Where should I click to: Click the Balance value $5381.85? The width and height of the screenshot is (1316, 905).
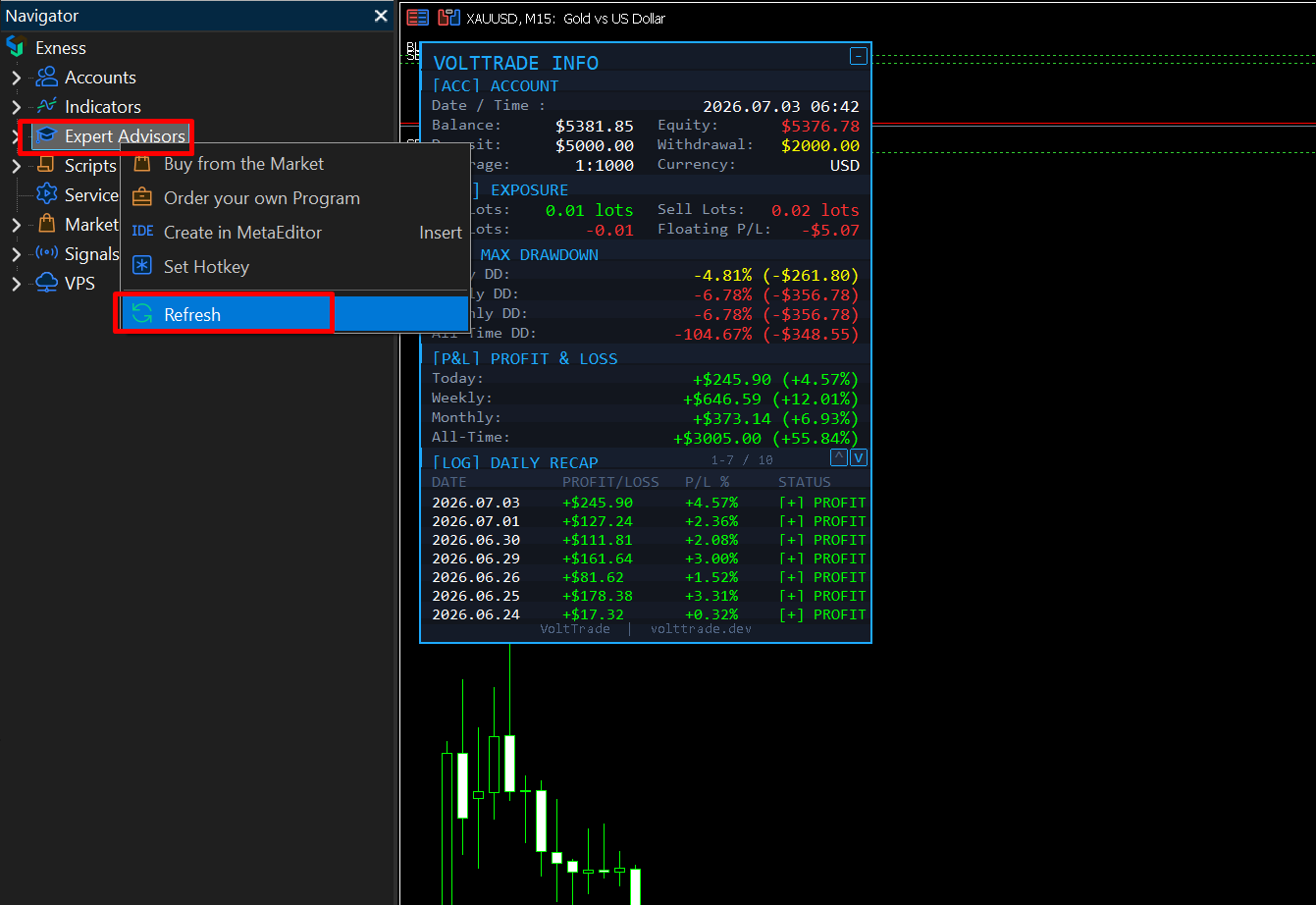point(594,126)
